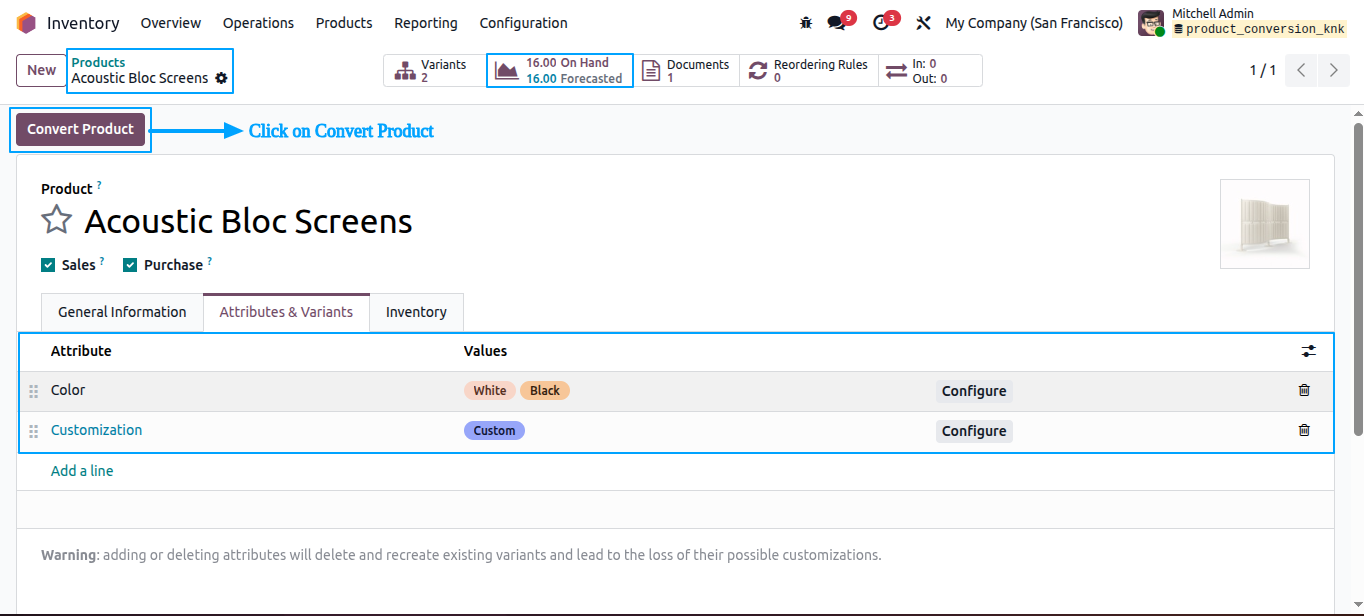Switch company My Company (San Francisco)
Screen dimensions: 1364x616
click(1034, 22)
